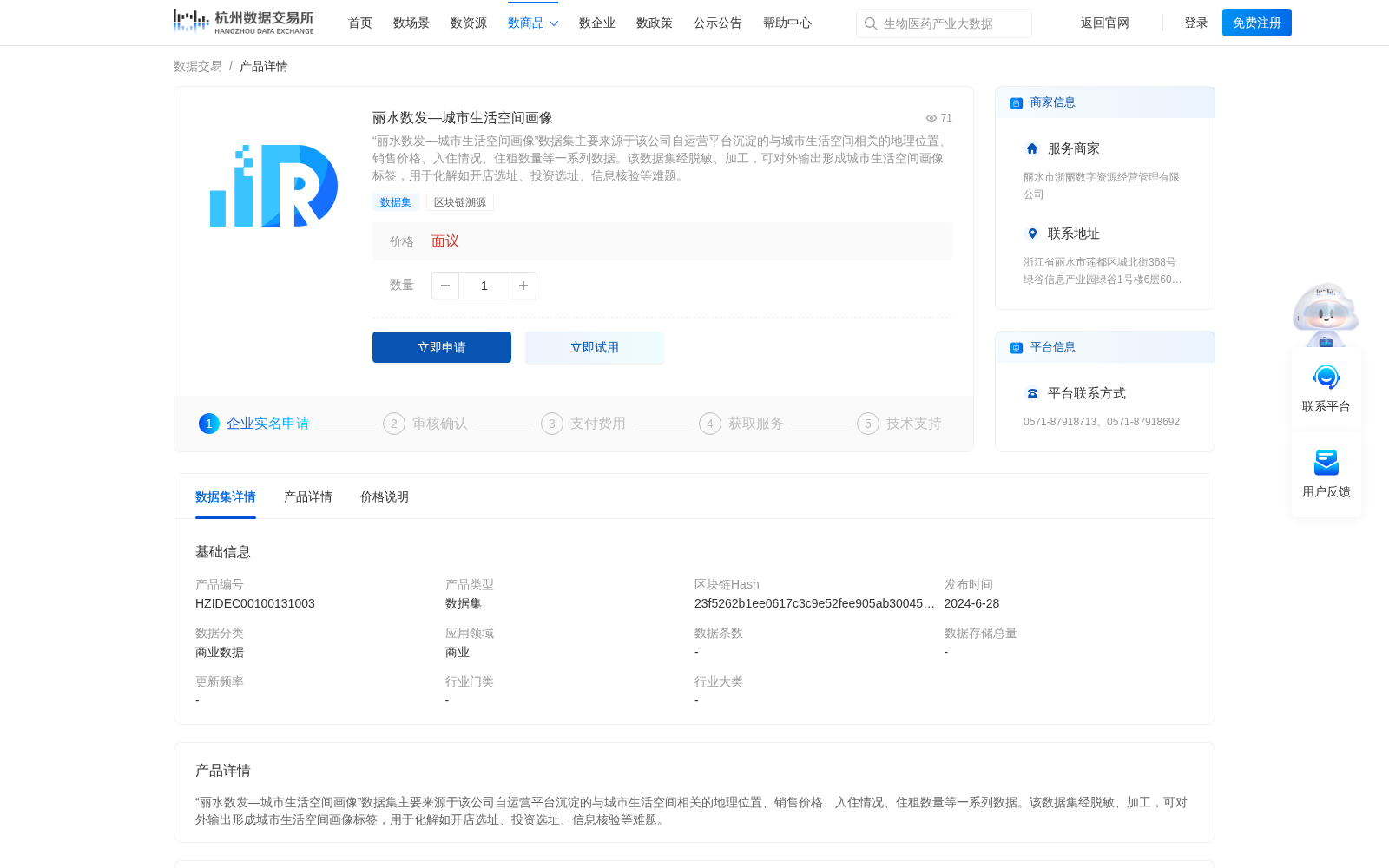Click step 2 审核确认
This screenshot has width=1389, height=868.
click(425, 424)
